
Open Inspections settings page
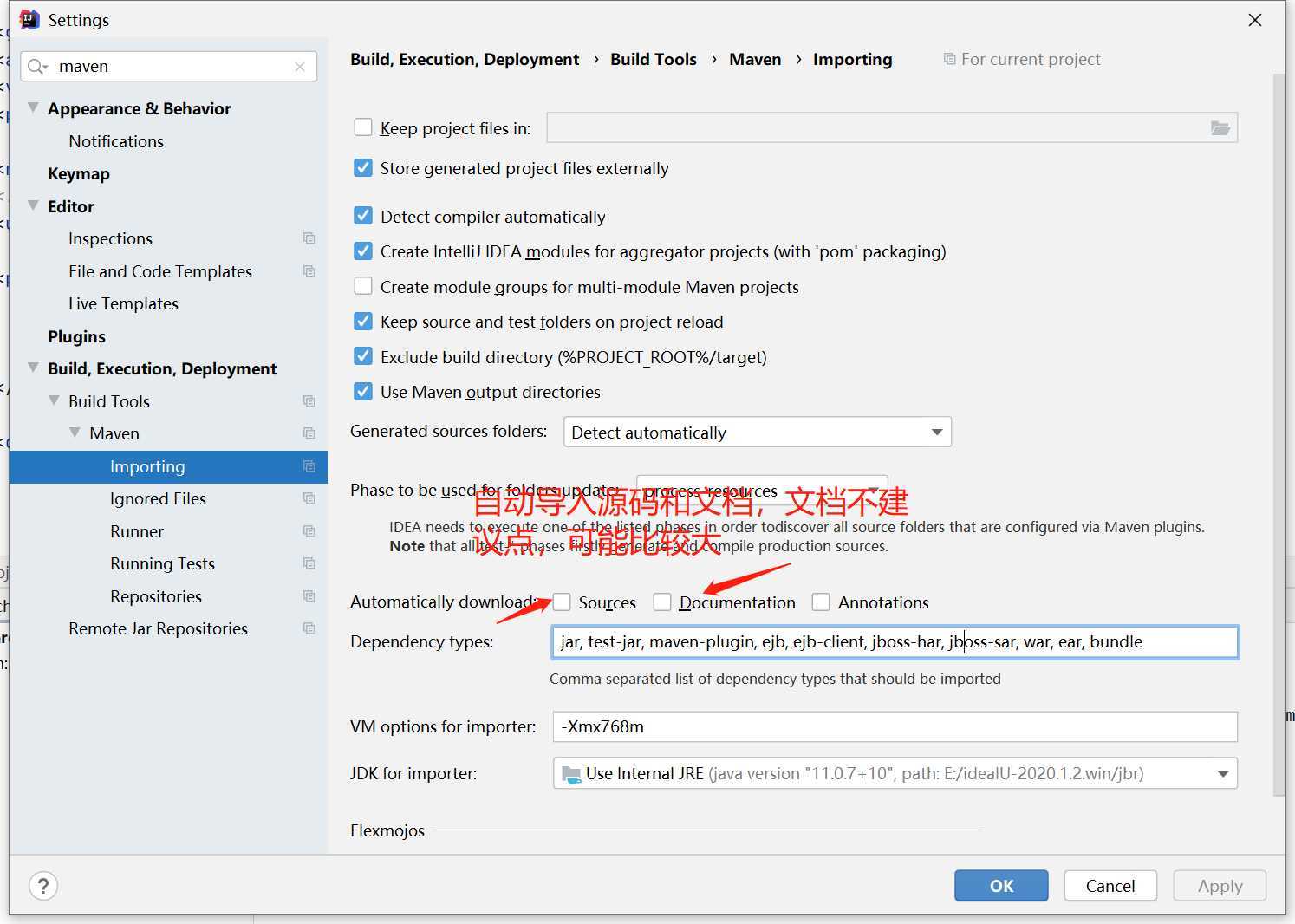(x=110, y=238)
